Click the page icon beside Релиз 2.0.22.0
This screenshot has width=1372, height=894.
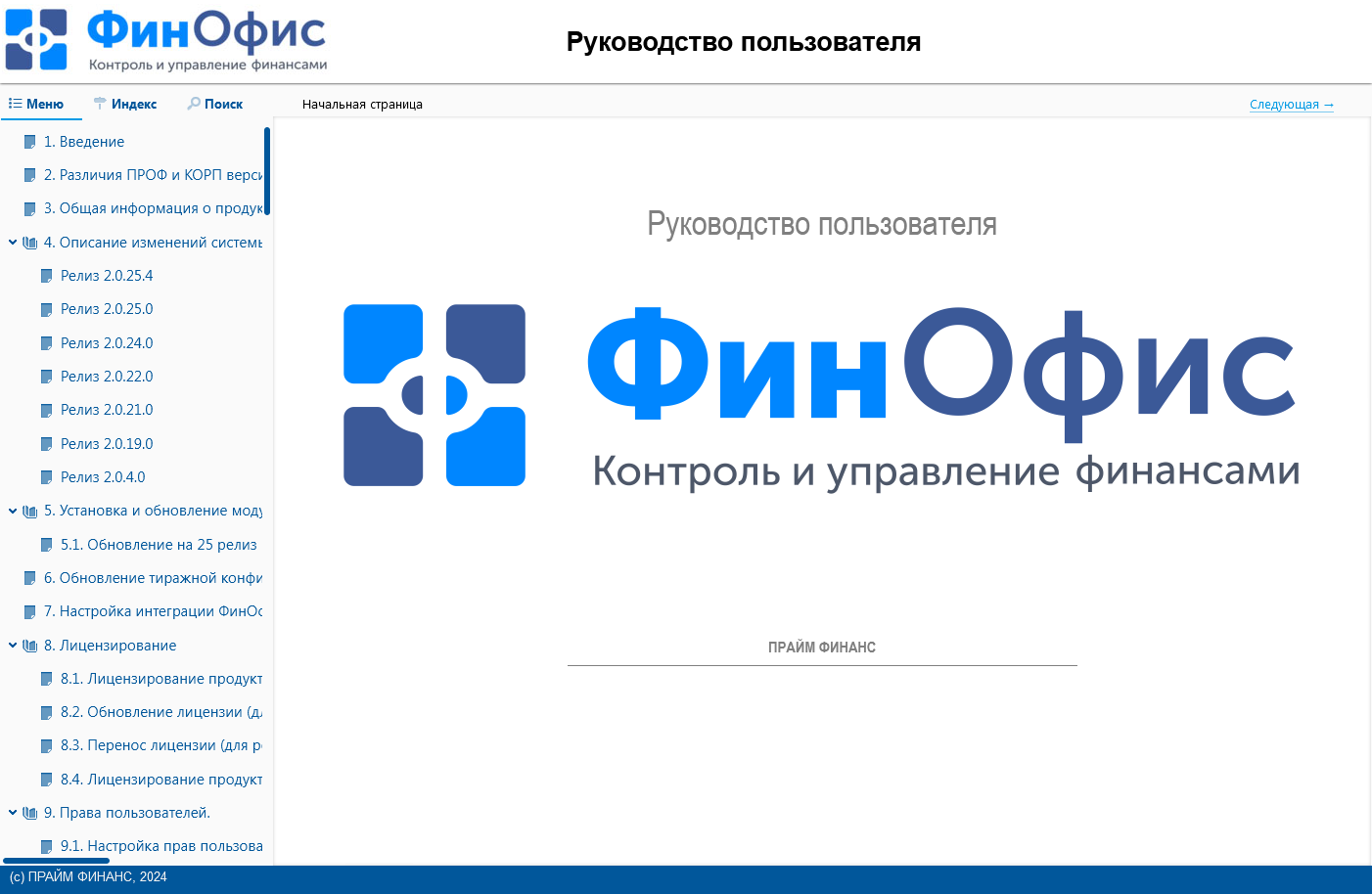47,377
